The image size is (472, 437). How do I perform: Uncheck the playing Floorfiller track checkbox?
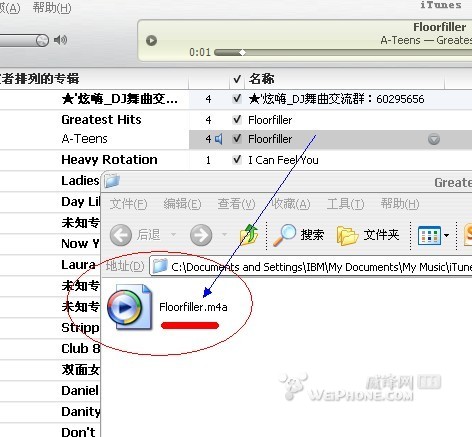pyautogui.click(x=237, y=138)
